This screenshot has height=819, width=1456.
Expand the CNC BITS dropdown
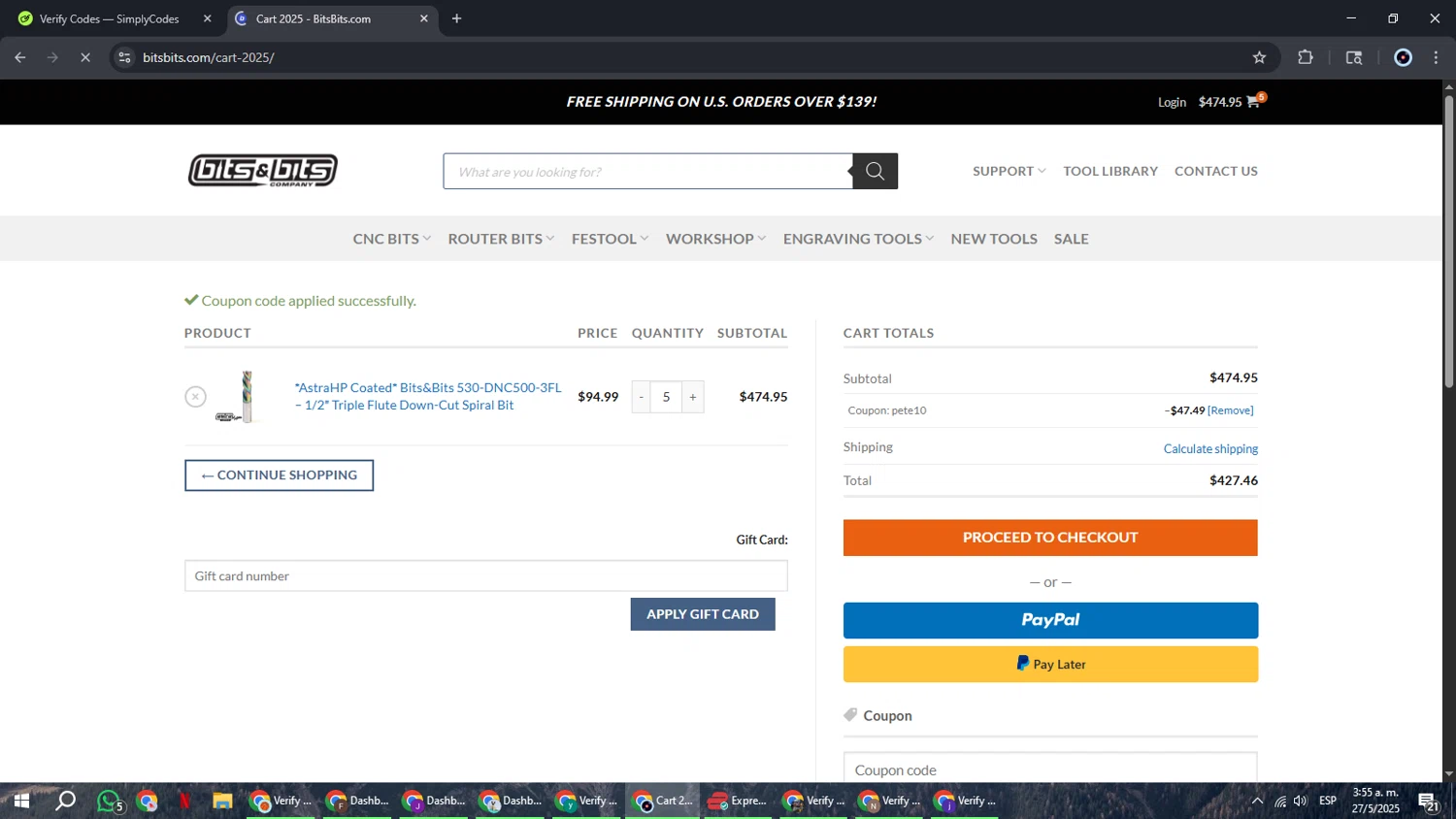point(392,239)
